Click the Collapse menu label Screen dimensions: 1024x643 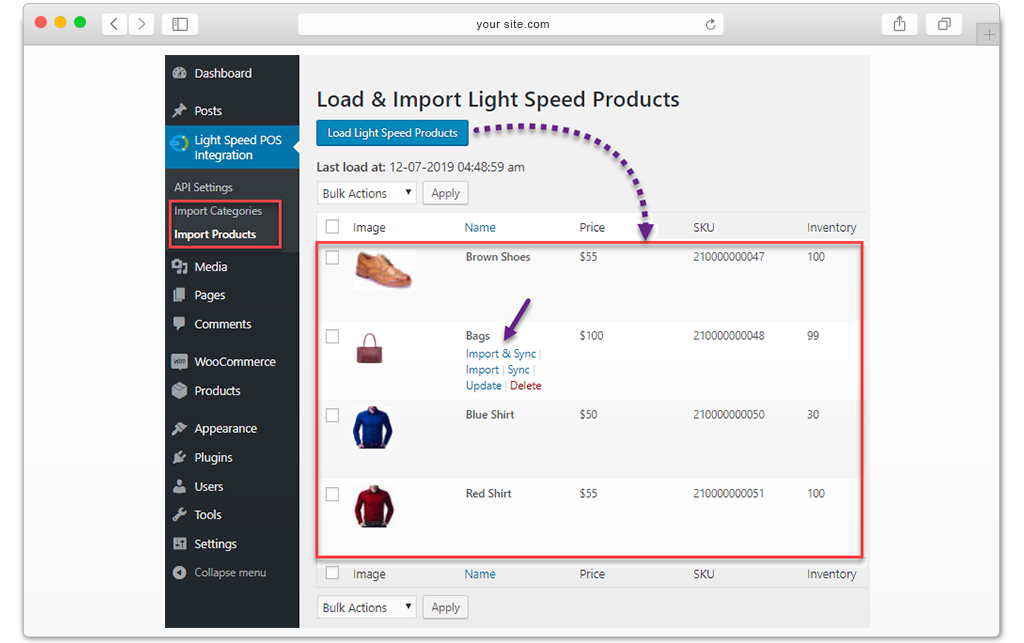[230, 572]
